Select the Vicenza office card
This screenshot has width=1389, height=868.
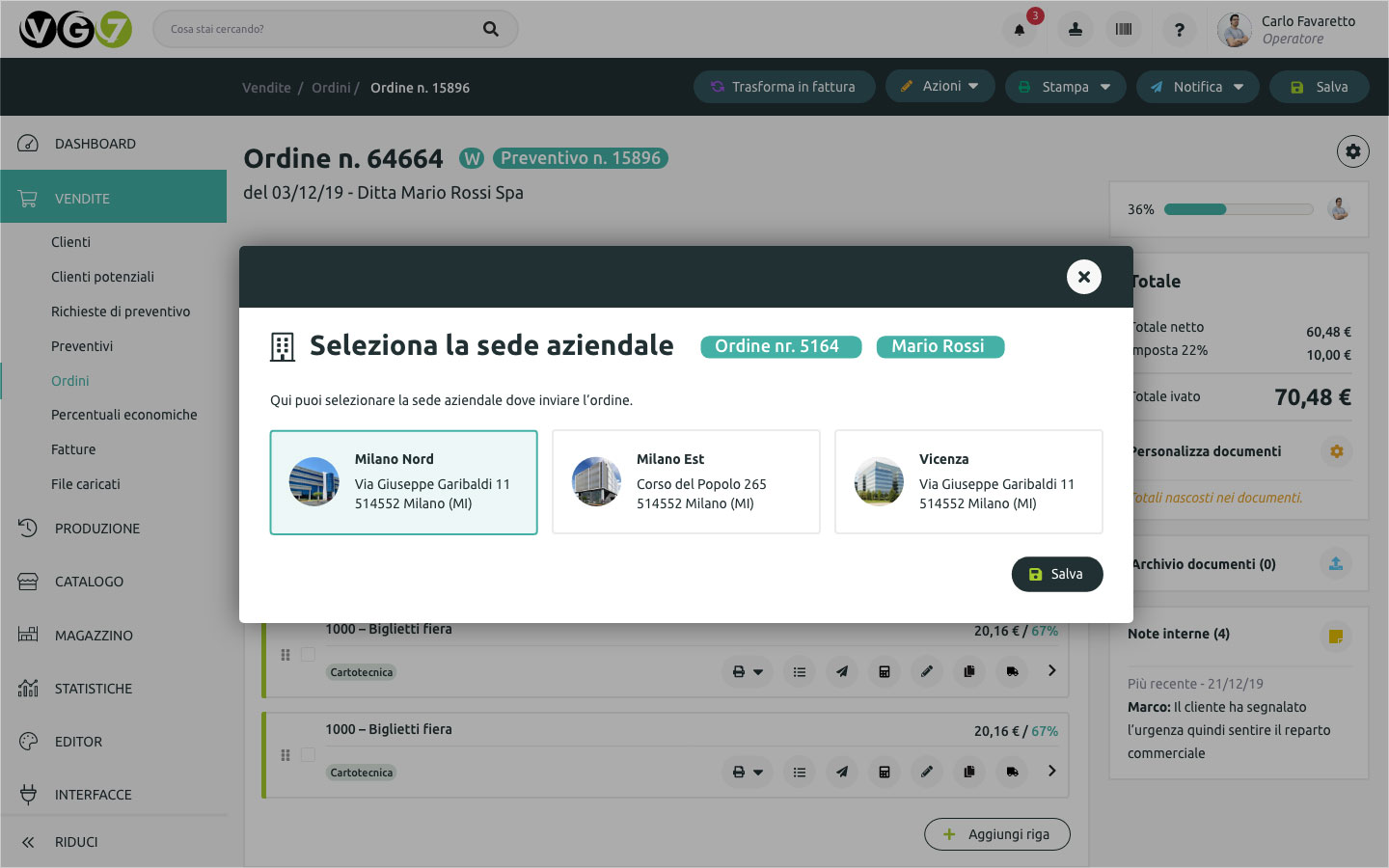[x=968, y=482]
